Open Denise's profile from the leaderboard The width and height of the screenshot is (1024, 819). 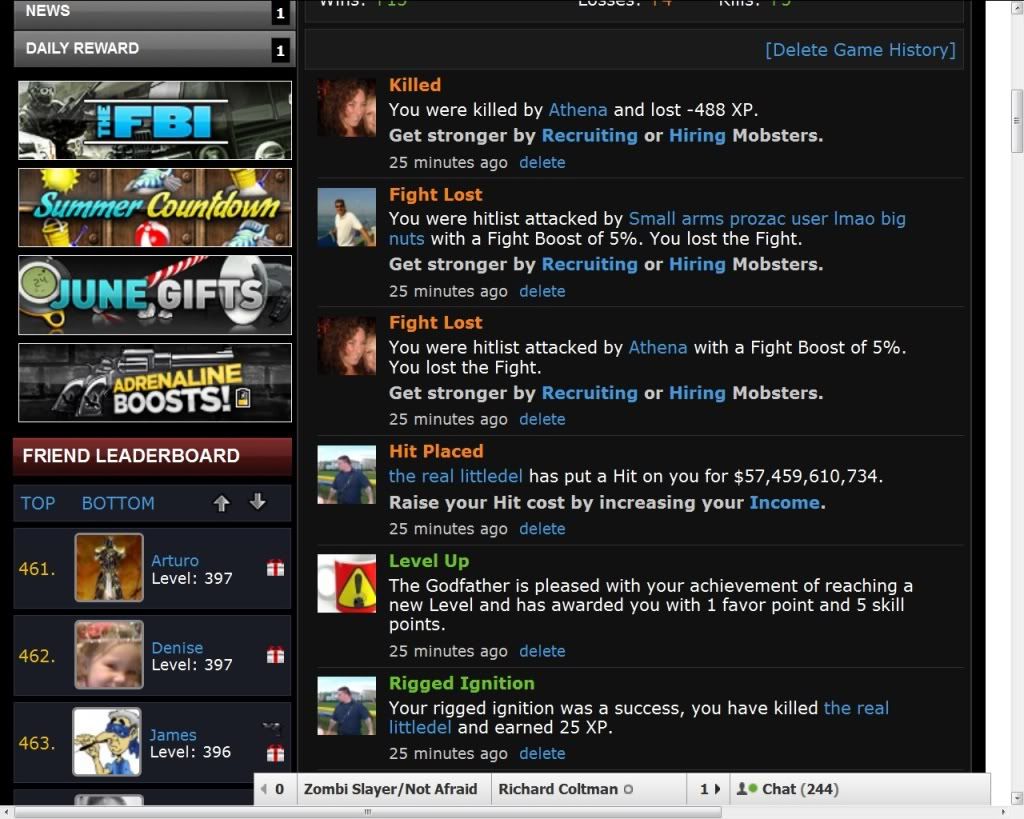tap(177, 647)
